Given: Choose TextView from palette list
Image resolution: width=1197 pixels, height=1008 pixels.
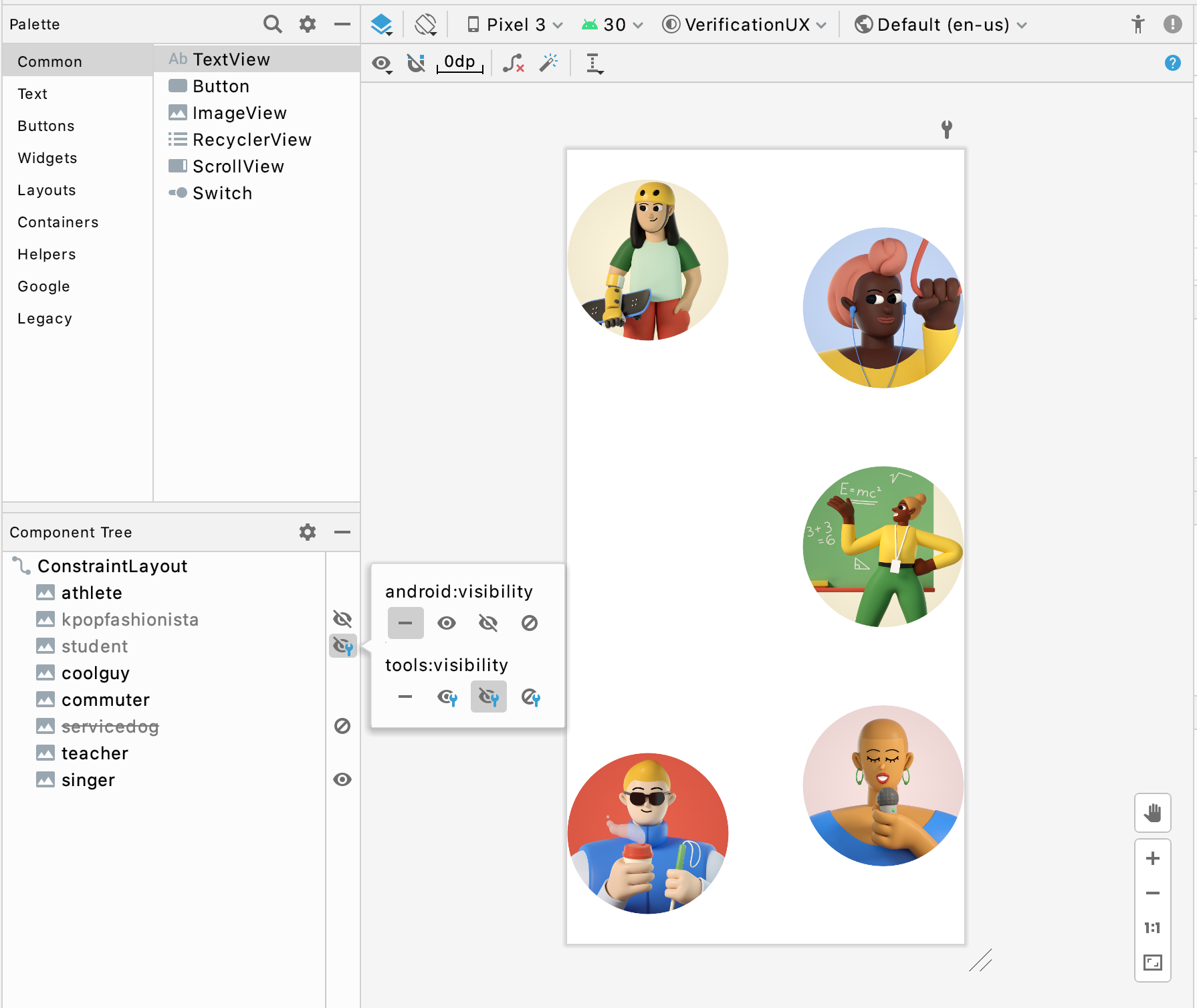Looking at the screenshot, I should [257, 59].
